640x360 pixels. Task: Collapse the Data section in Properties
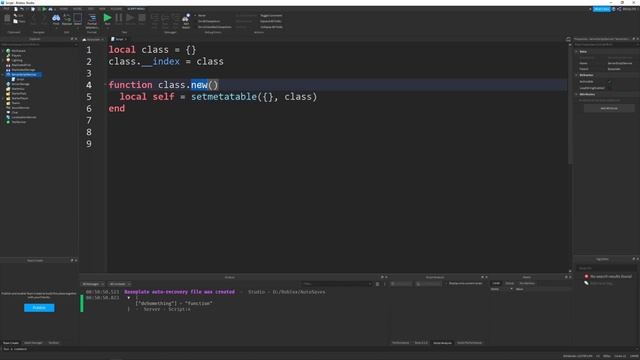click(x=576, y=51)
